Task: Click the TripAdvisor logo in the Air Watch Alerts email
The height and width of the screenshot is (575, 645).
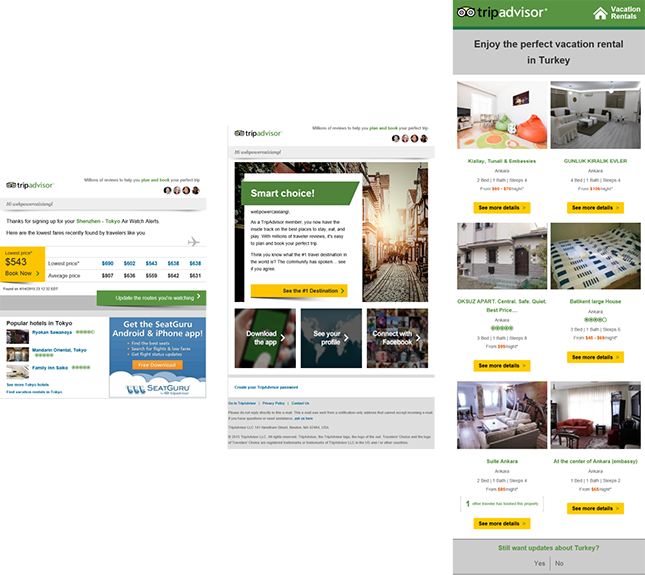Action: [x=30, y=185]
